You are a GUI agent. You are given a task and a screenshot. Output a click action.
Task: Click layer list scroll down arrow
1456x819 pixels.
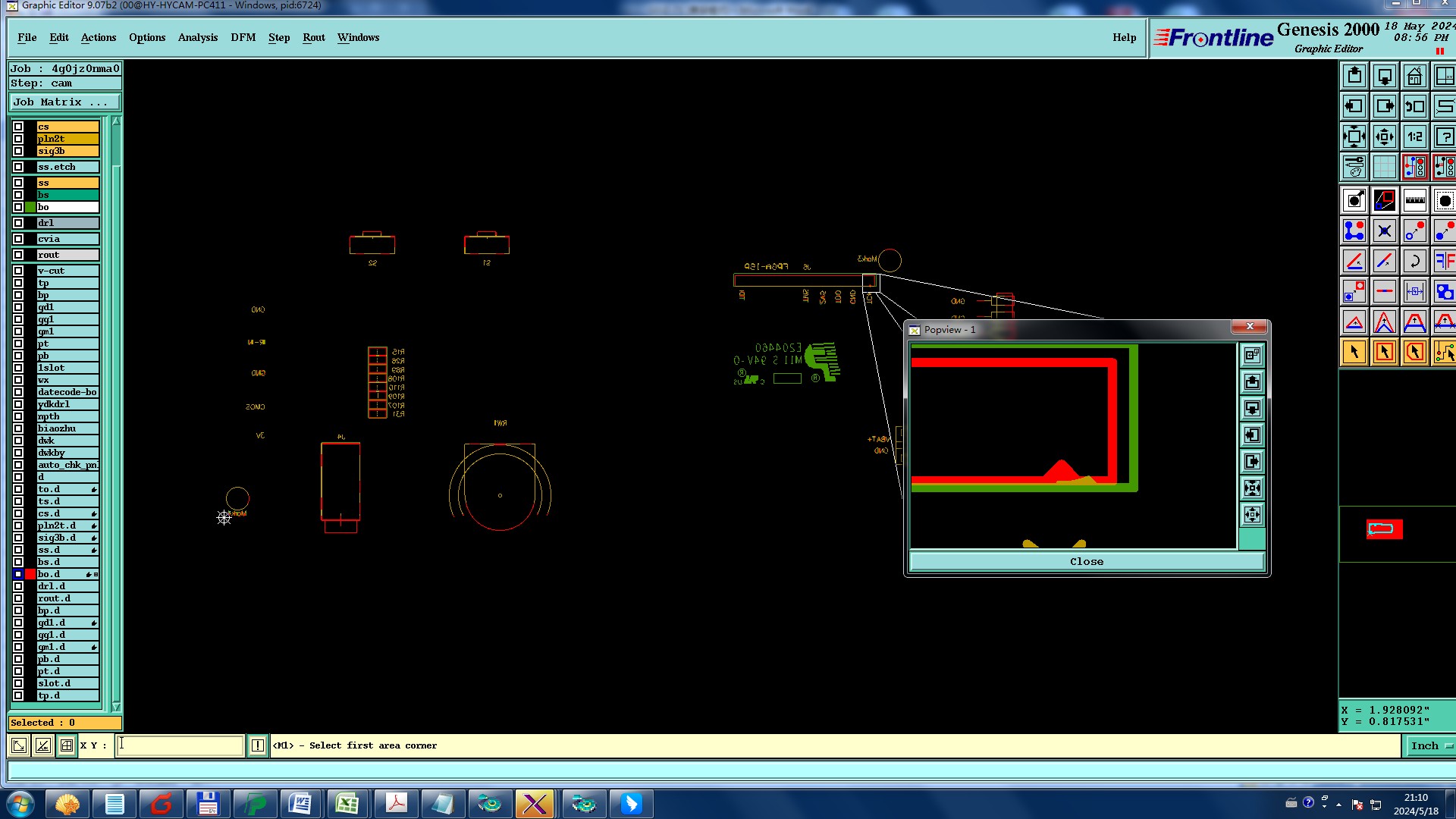coord(116,706)
